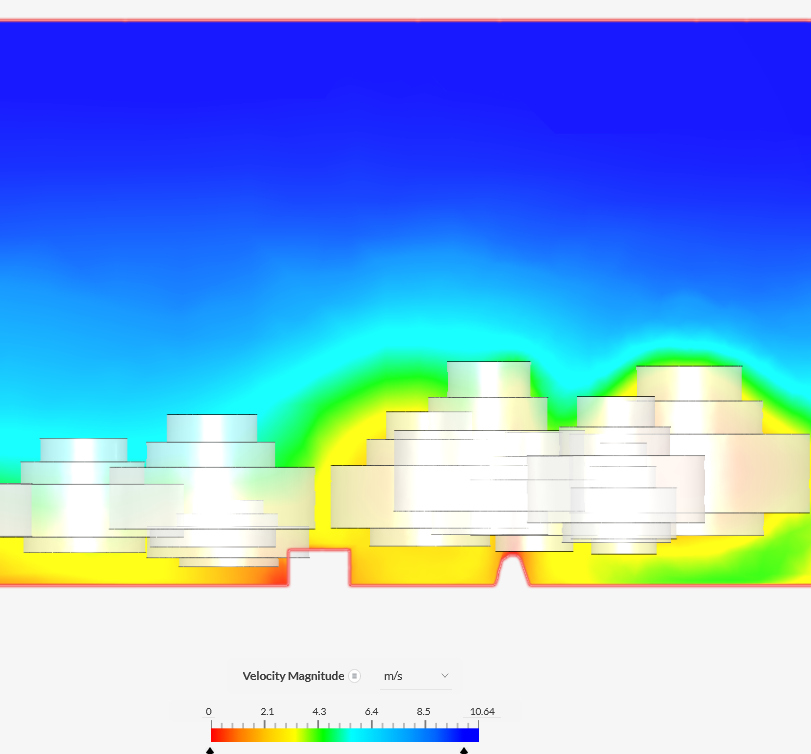Click the small circular badge near the field label

(x=354, y=676)
